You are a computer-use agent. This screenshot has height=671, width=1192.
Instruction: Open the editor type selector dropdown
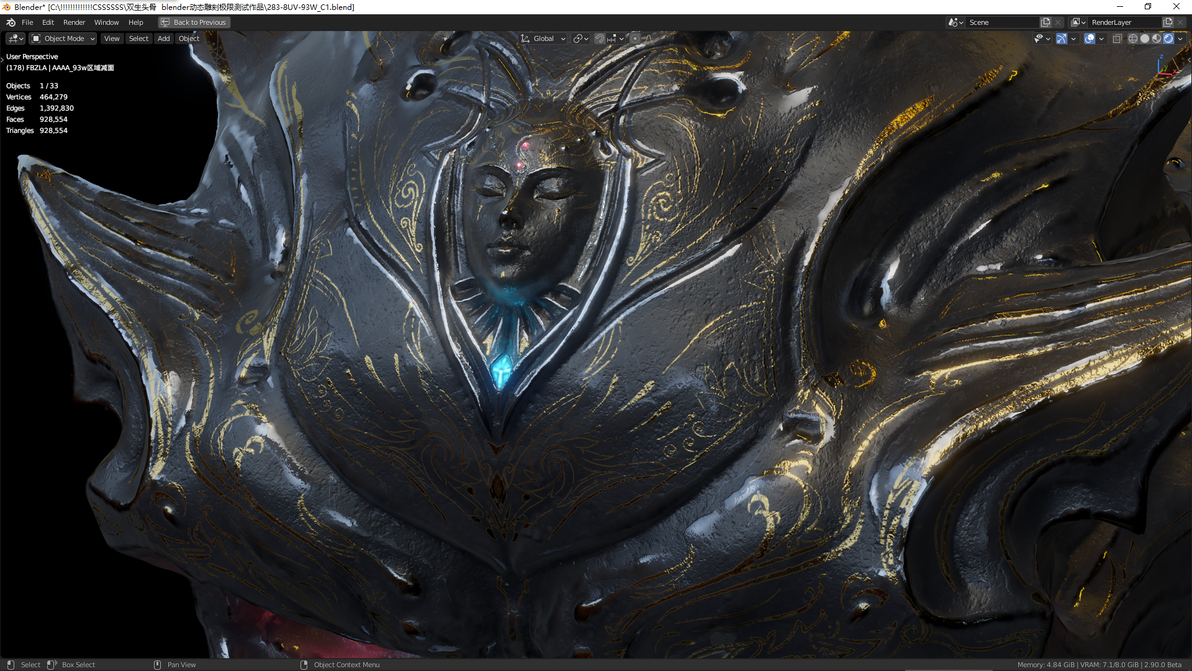tap(15, 38)
